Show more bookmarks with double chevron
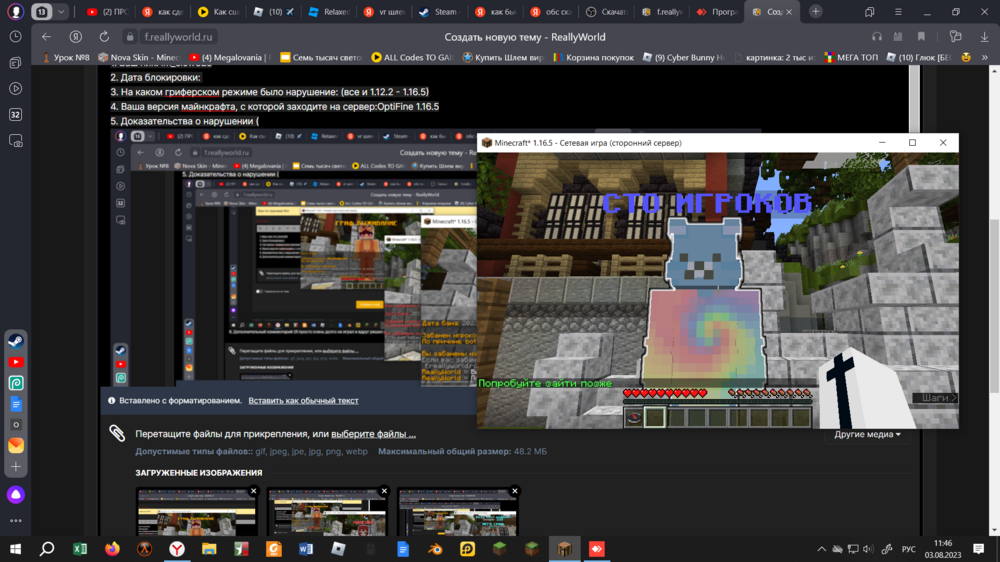This screenshot has height=562, width=1000. click(985, 57)
